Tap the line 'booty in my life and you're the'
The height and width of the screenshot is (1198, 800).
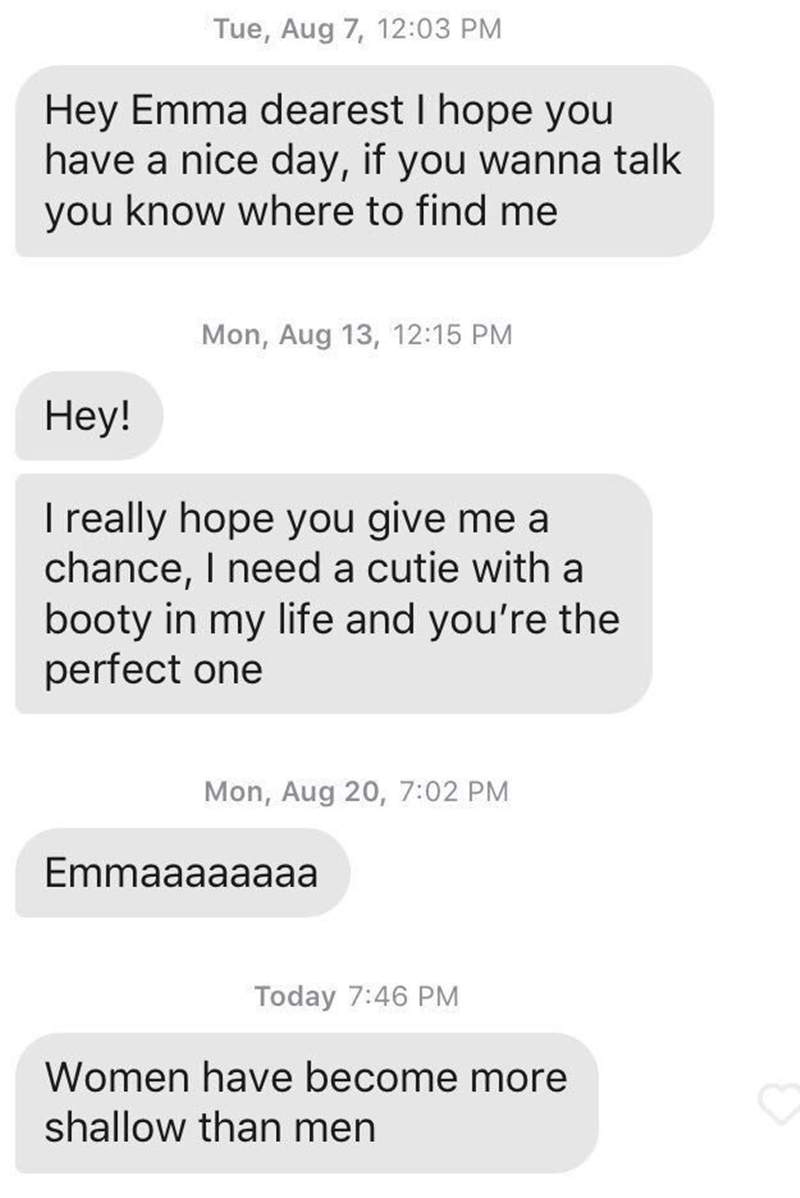pyautogui.click(x=331, y=619)
